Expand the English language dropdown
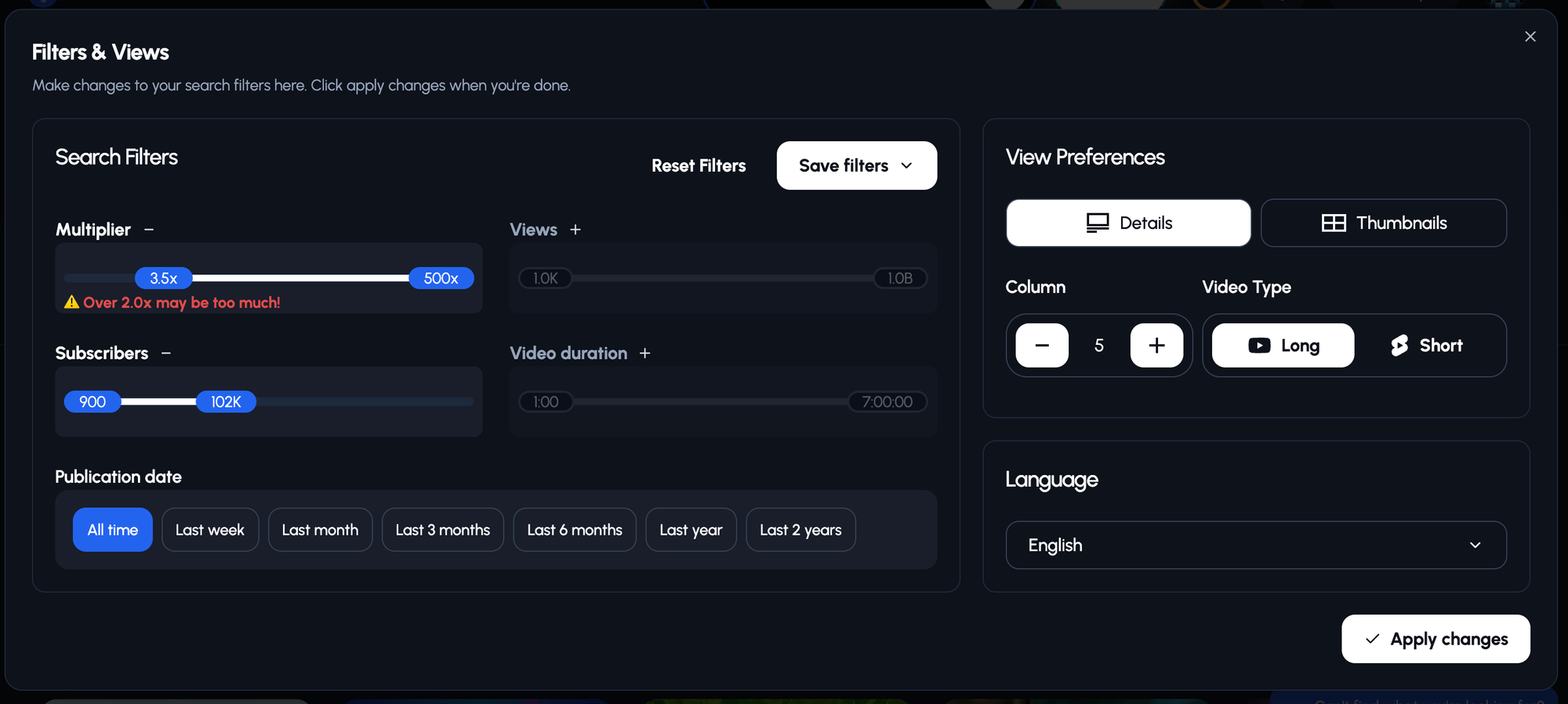Screen dimensions: 1568x704 pyautogui.click(x=1255, y=546)
